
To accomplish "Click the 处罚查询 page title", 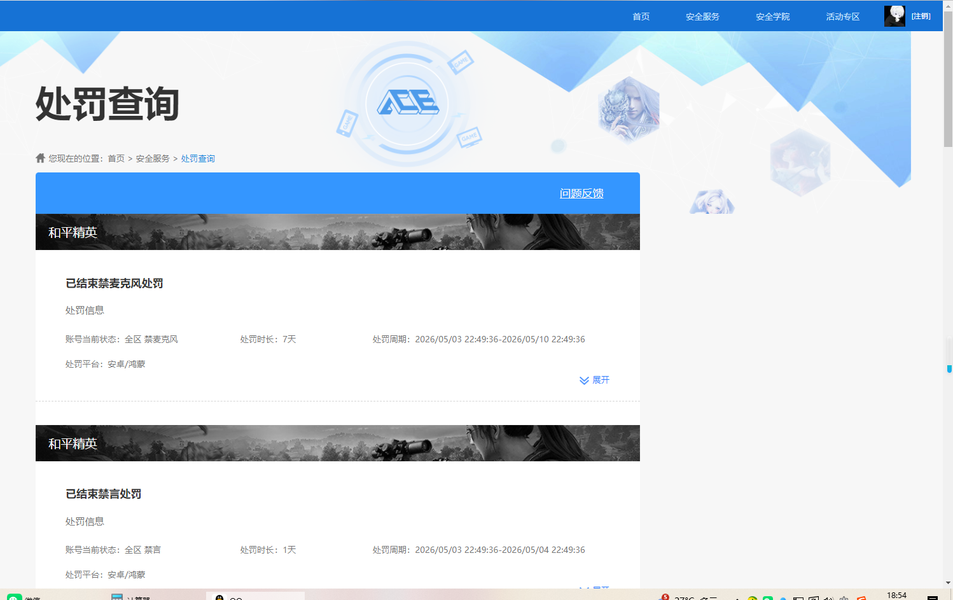I will pos(107,103).
